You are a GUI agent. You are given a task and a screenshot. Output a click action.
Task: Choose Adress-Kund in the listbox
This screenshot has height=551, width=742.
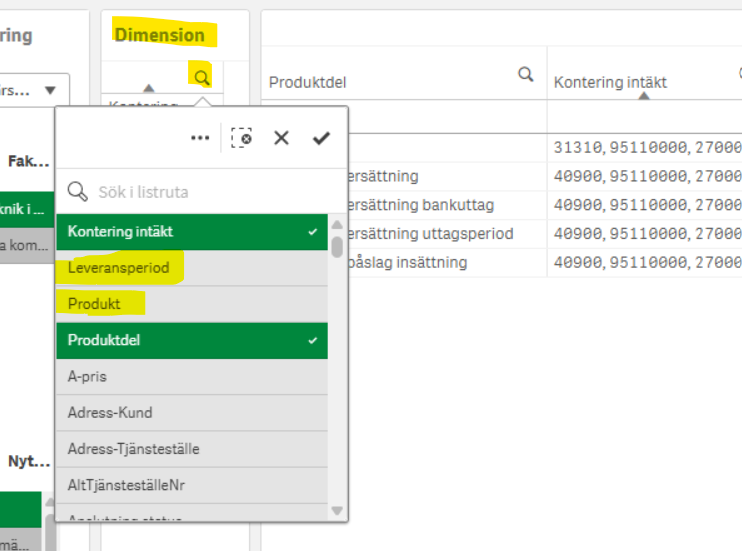tap(190, 413)
